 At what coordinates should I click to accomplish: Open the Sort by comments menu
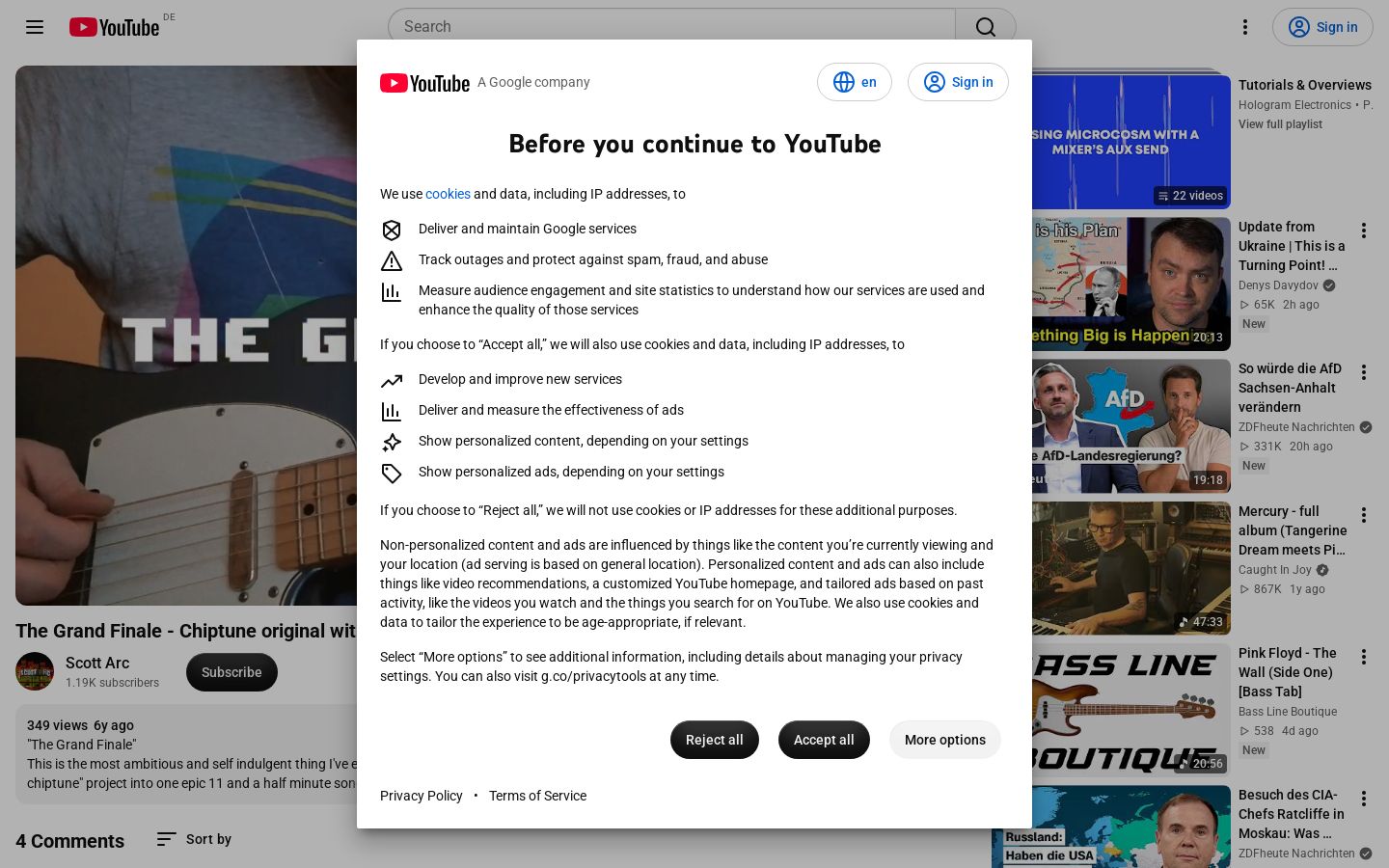coord(194,839)
